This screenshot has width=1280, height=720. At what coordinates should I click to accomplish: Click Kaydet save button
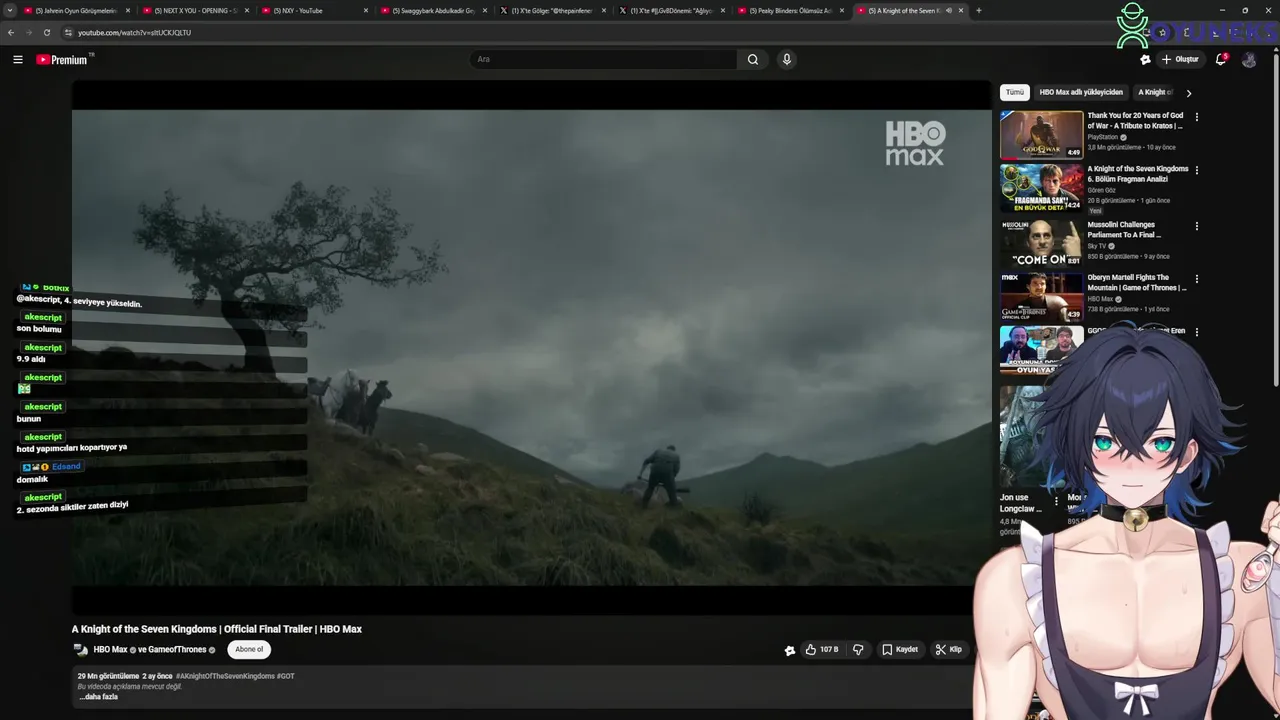[x=900, y=650]
